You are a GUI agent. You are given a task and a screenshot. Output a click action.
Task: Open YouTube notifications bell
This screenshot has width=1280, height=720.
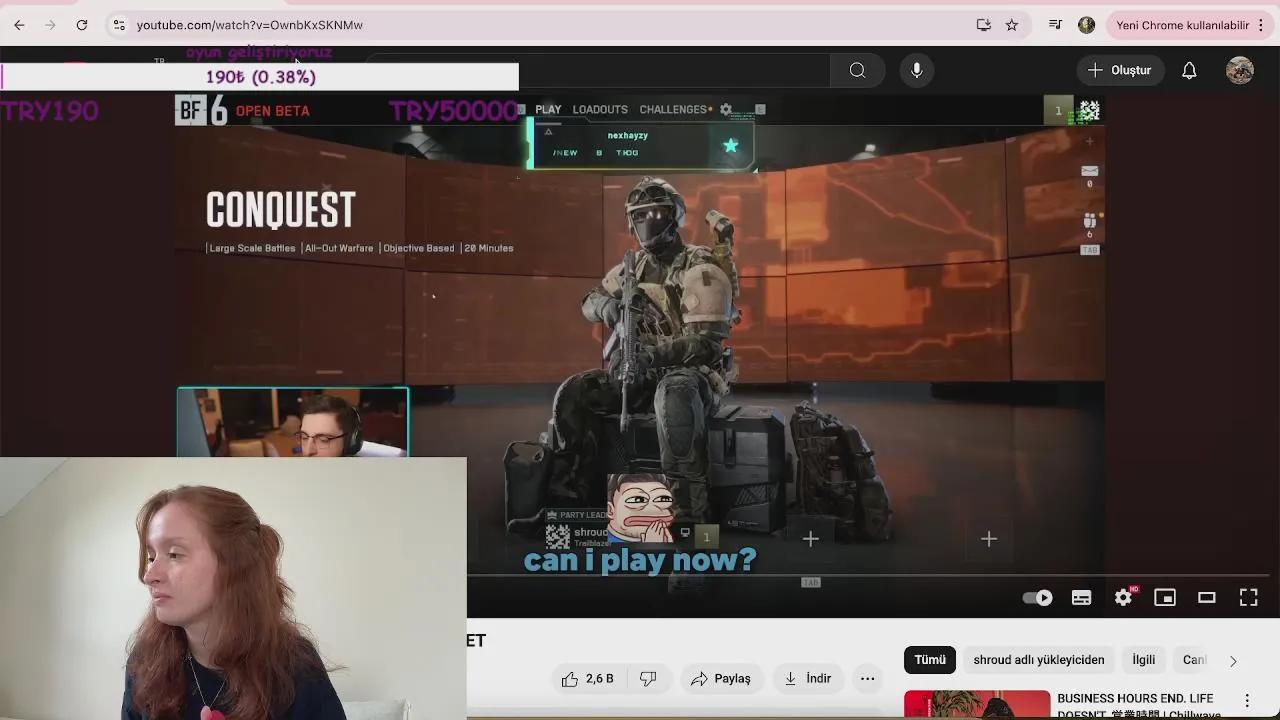tap(1189, 70)
